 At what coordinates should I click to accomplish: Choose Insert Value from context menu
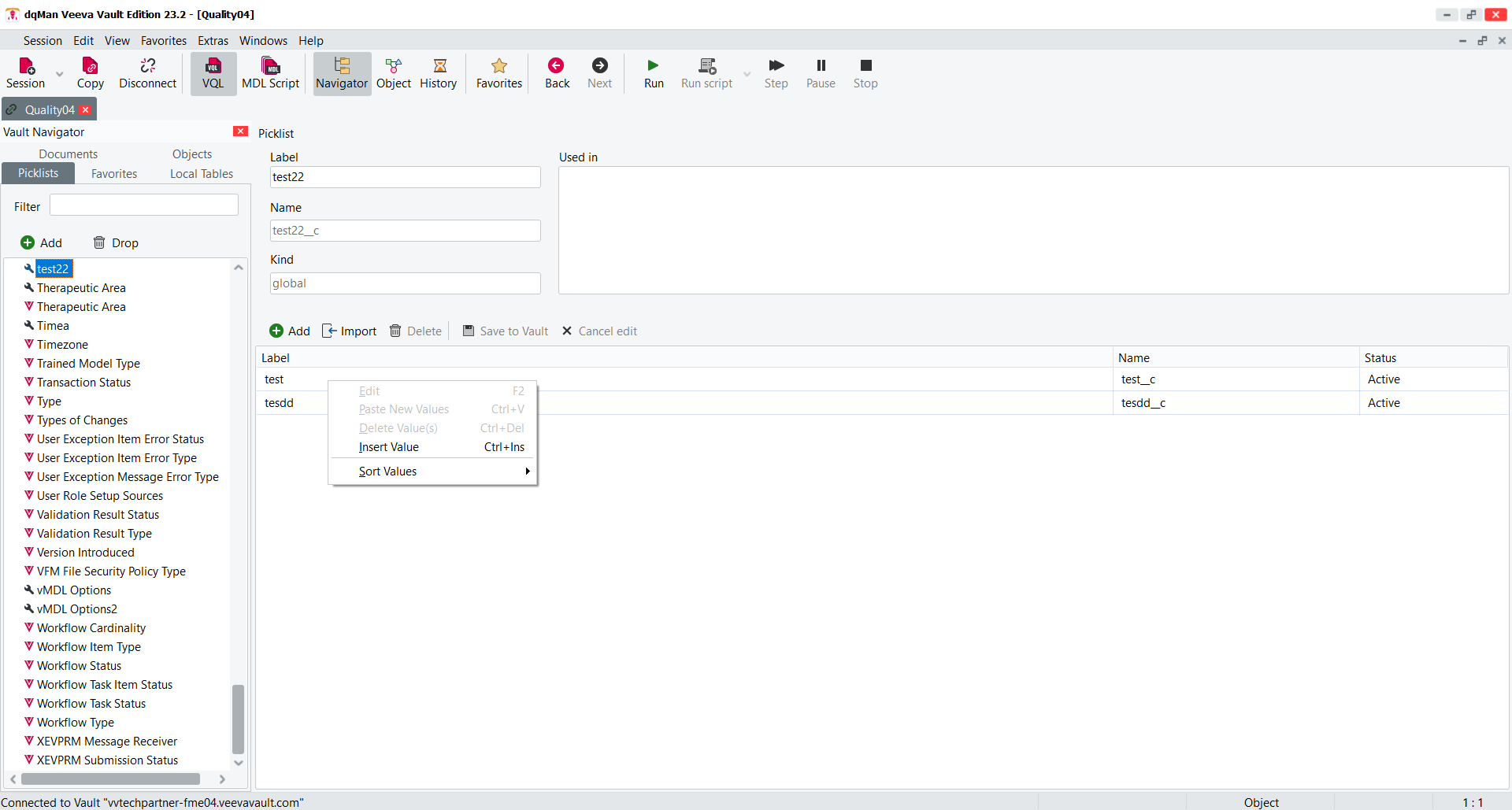432,447
